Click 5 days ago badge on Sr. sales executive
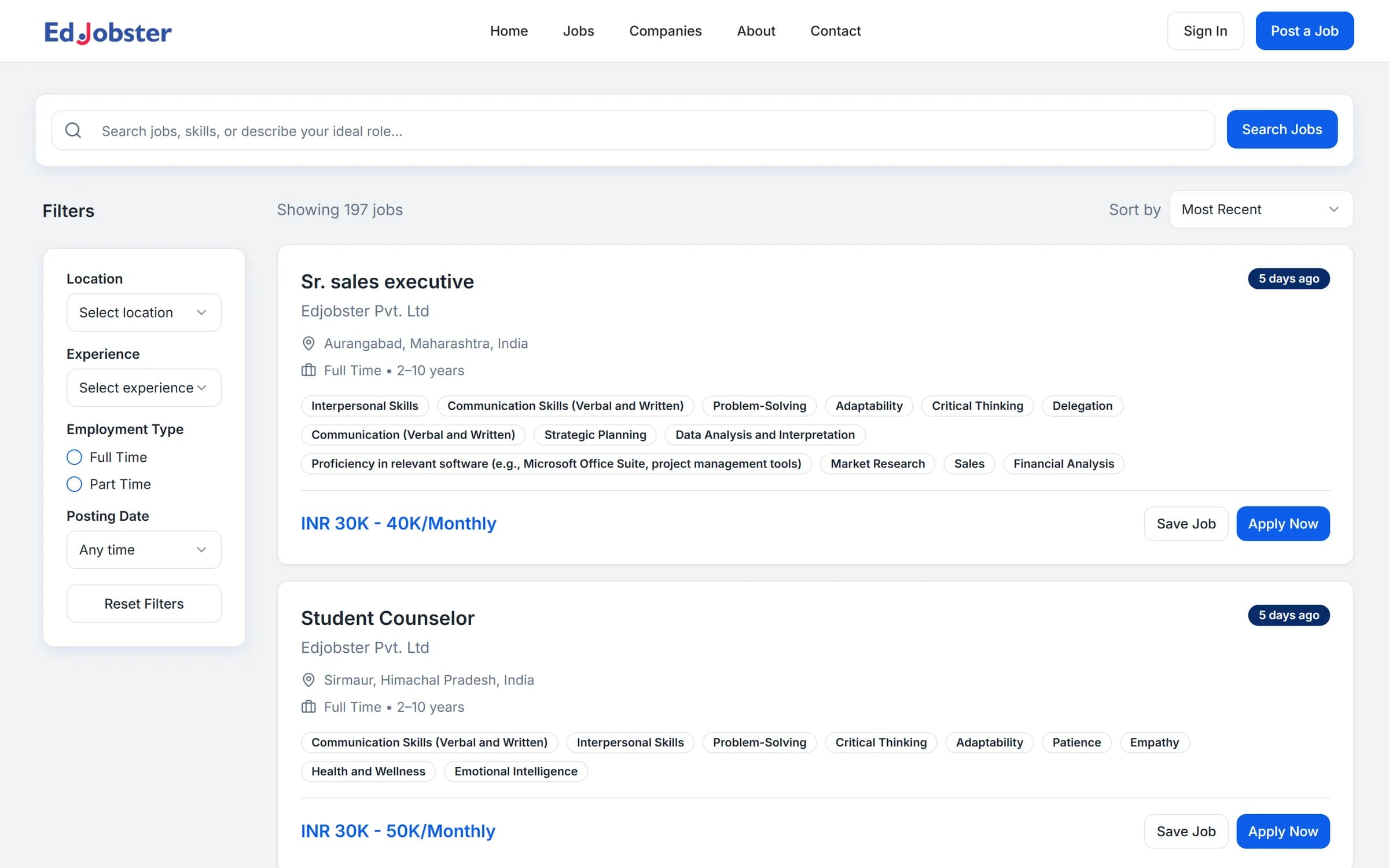 [x=1289, y=279]
